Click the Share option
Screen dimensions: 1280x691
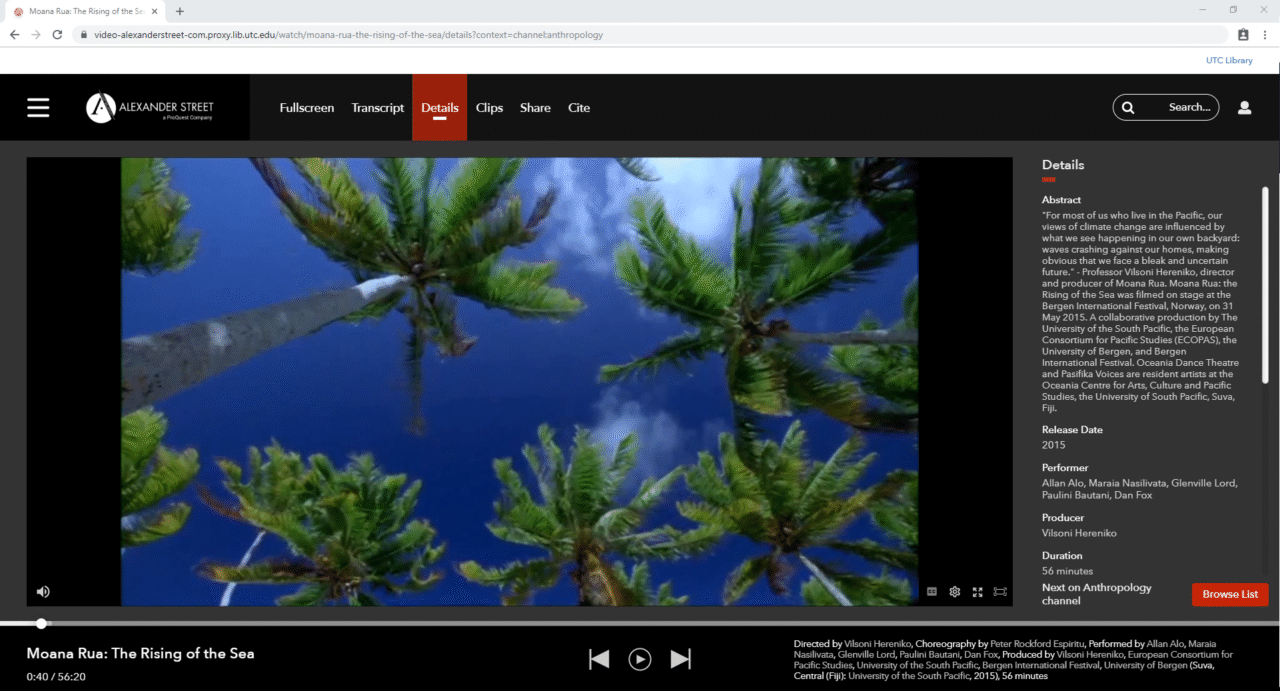point(535,108)
